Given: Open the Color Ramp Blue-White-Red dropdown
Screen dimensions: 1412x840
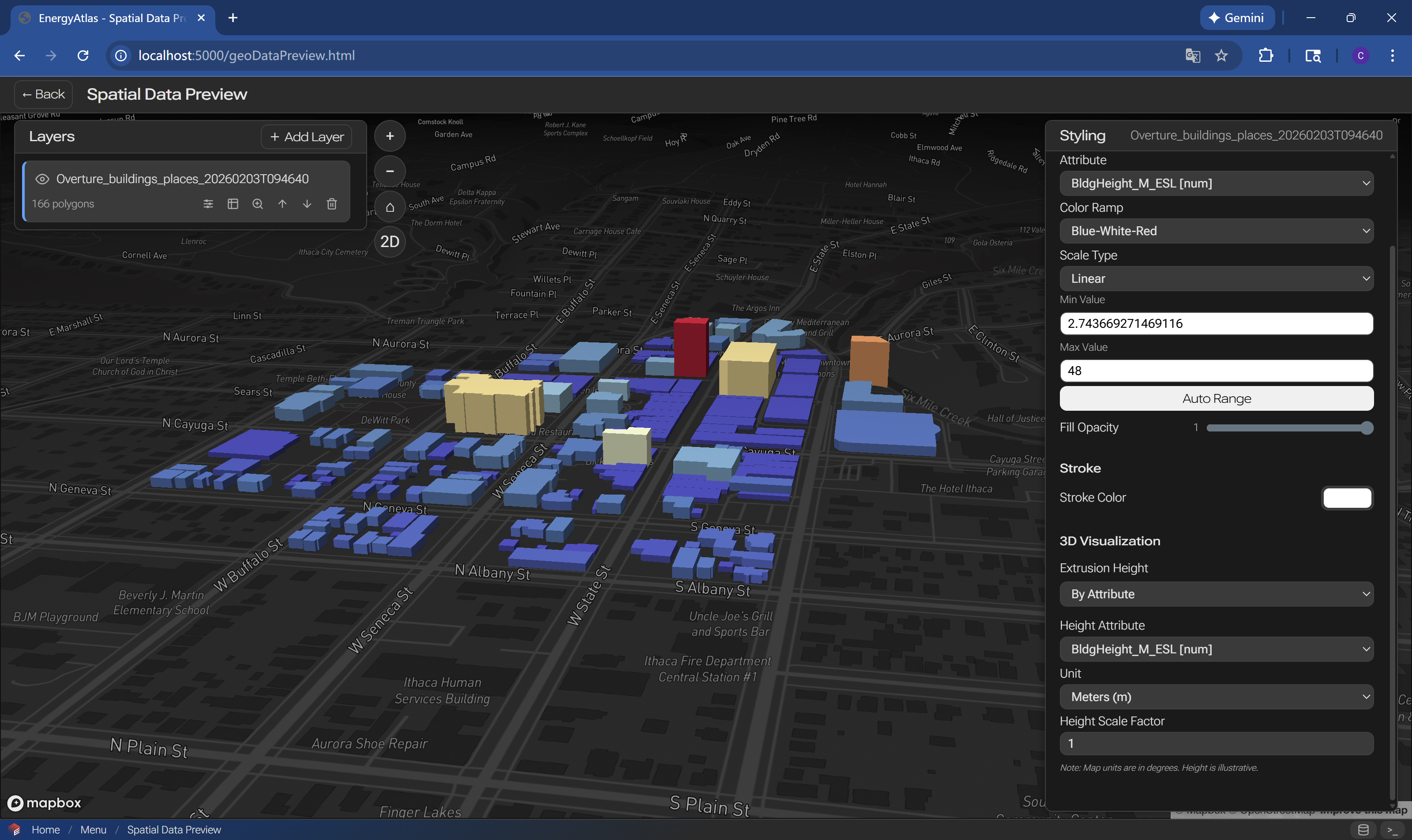Looking at the screenshot, I should [1216, 231].
